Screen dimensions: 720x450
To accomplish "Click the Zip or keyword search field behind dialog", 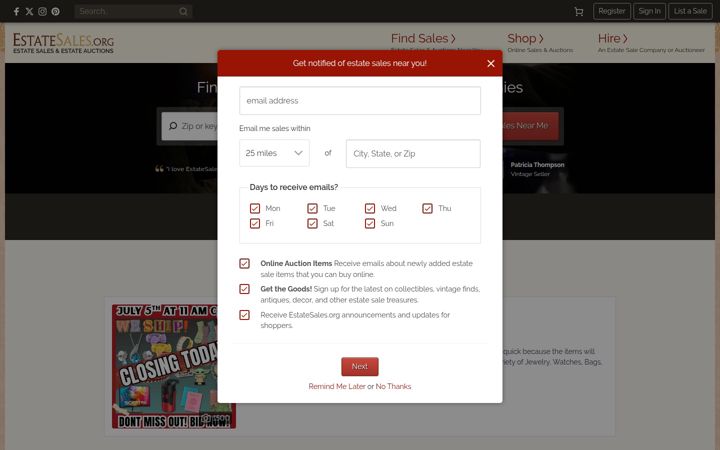I will pyautogui.click(x=189, y=126).
